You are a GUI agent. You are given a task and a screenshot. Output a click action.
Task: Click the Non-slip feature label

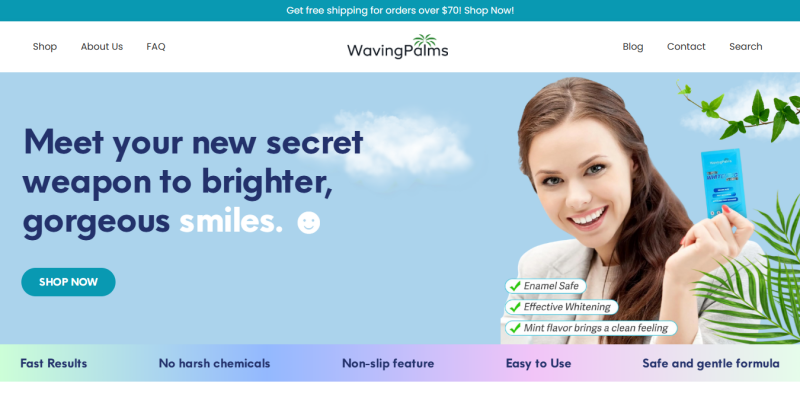(388, 363)
